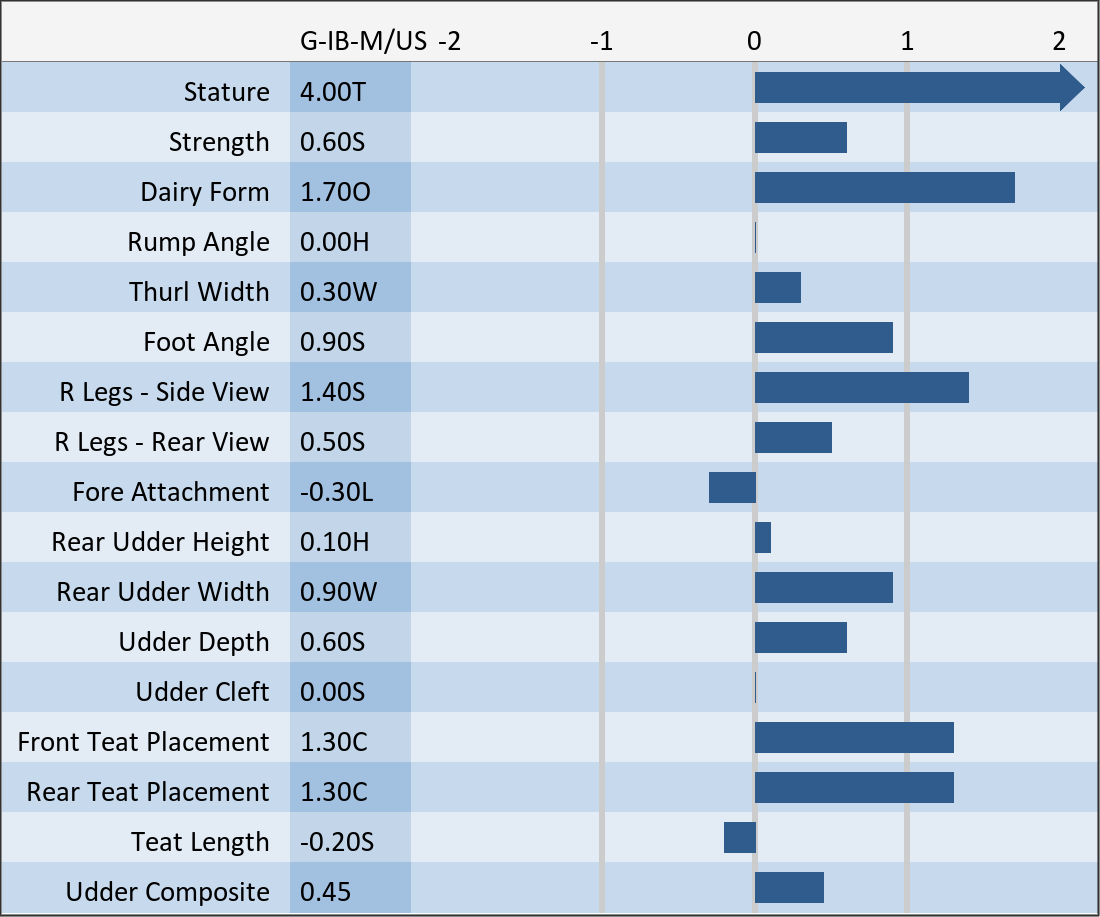The height and width of the screenshot is (917, 1100).
Task: Click the Strength trait label
Action: coord(219,142)
